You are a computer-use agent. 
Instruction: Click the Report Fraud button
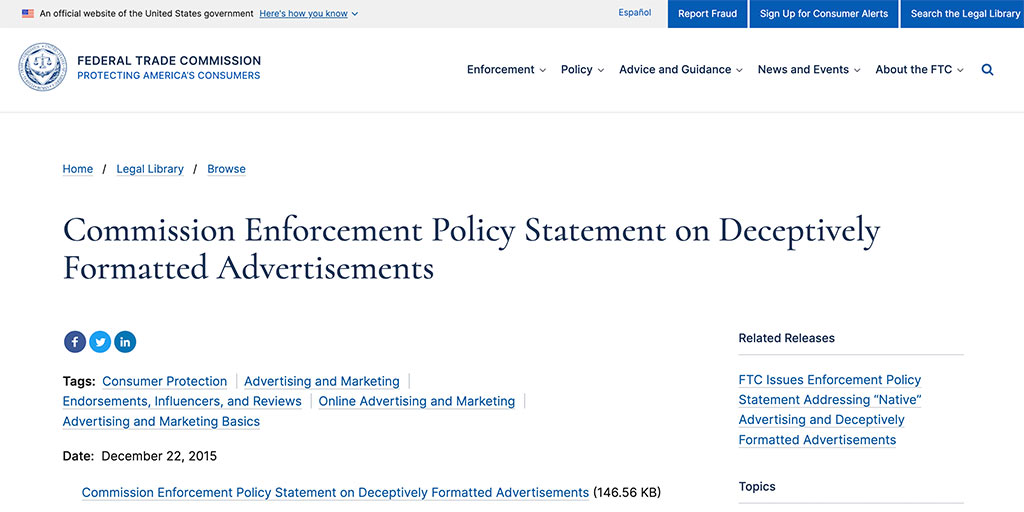[x=707, y=14]
